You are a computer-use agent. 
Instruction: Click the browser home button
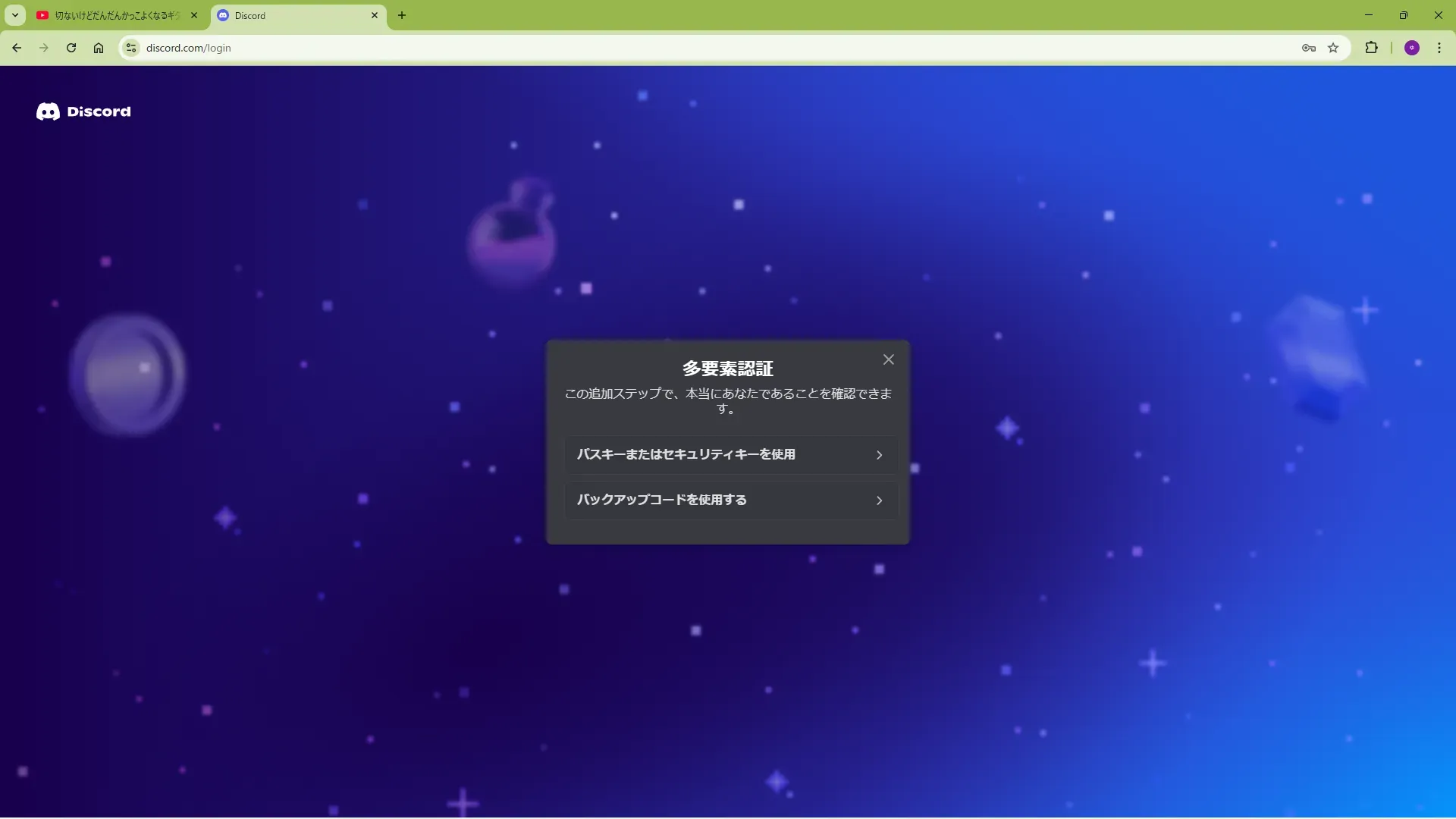tap(99, 48)
